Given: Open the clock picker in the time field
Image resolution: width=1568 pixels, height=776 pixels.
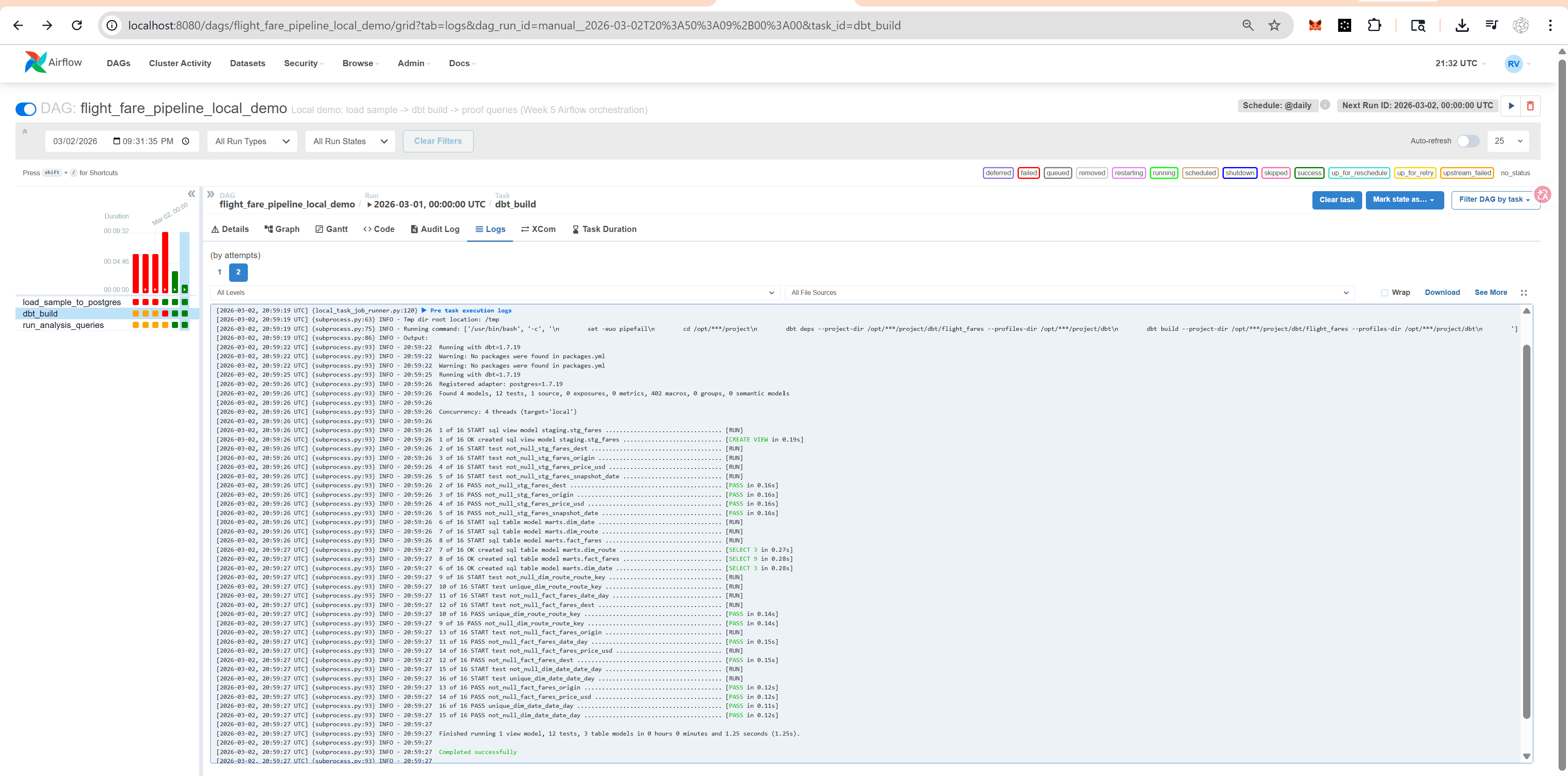Looking at the screenshot, I should [186, 140].
